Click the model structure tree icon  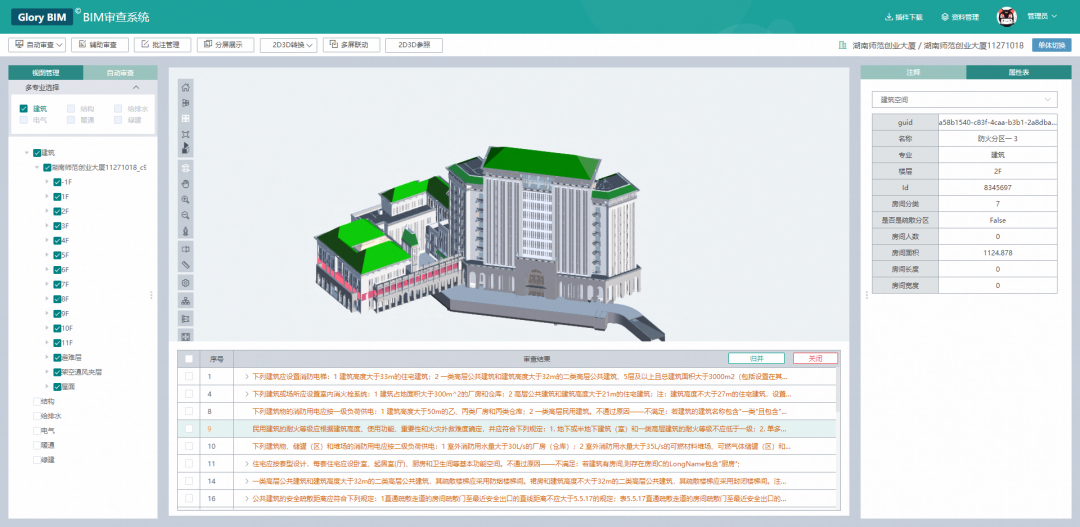pos(186,300)
